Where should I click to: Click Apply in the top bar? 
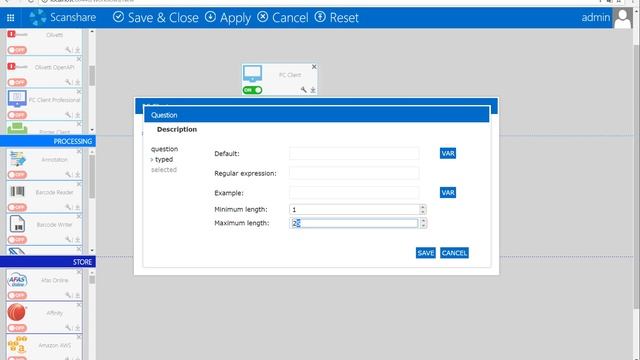click(228, 18)
